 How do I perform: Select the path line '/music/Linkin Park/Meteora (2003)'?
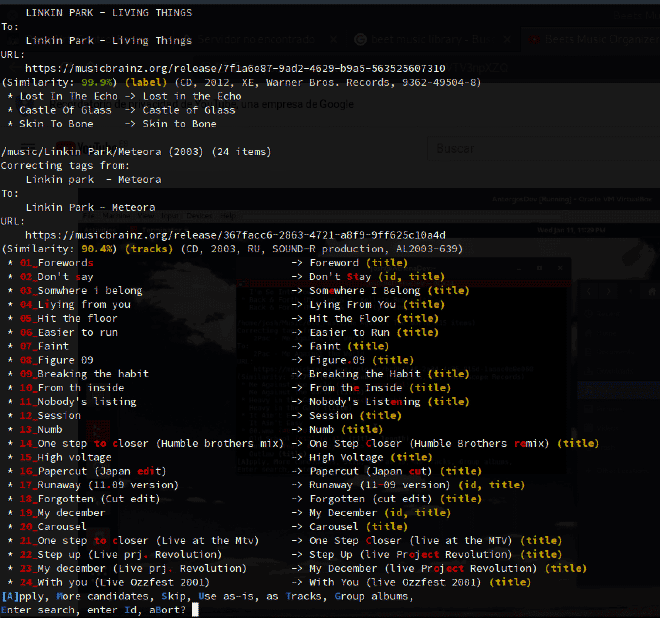click(102, 152)
